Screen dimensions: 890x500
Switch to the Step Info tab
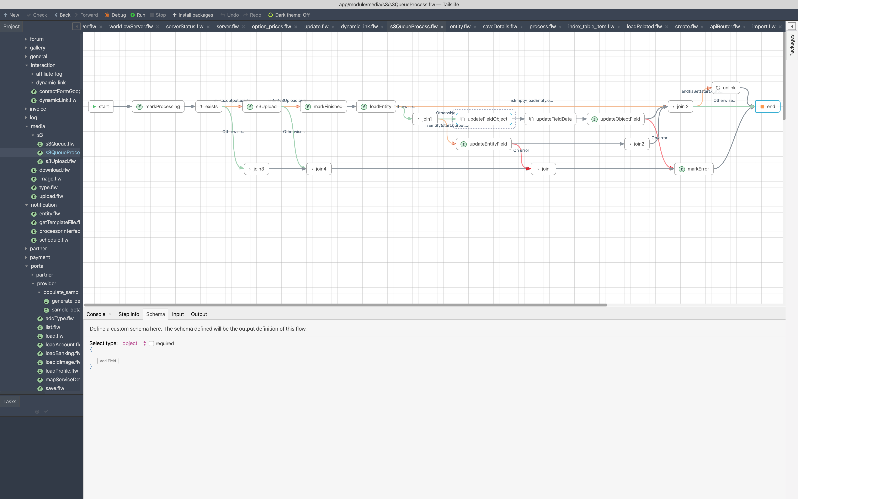[128, 314]
